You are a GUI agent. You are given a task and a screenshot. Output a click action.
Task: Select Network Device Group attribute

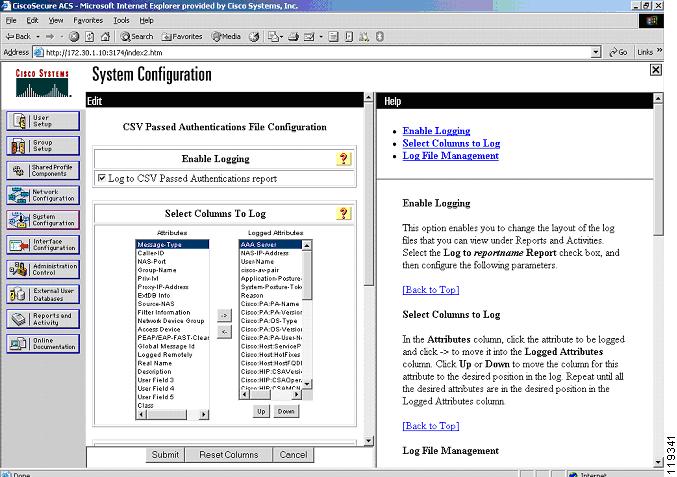click(171, 321)
